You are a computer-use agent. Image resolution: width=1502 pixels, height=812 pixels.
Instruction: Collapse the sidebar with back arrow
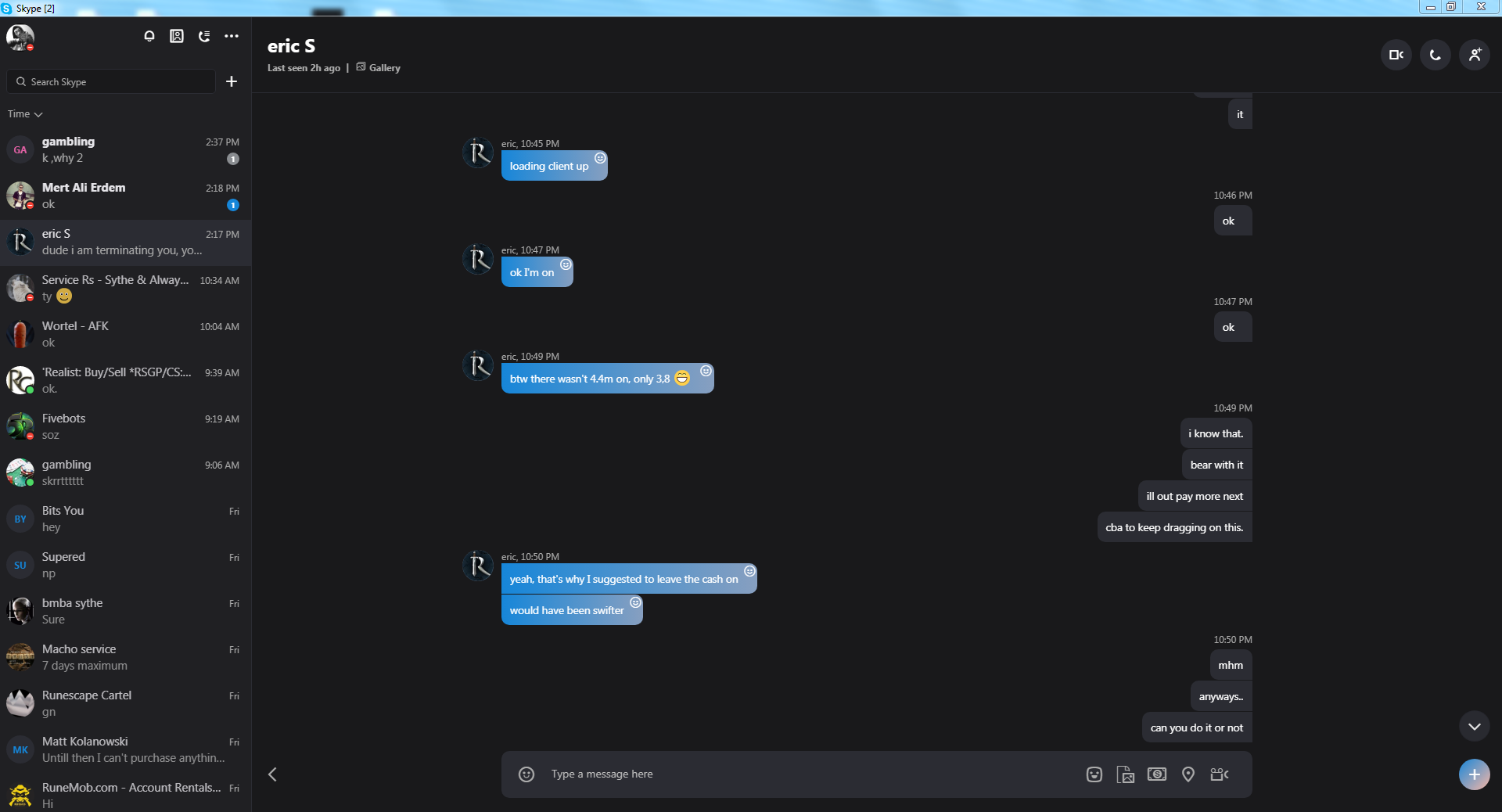(272, 774)
